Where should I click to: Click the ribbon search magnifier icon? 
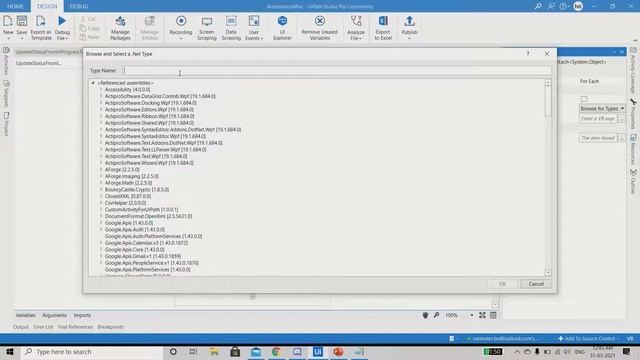click(538, 6)
